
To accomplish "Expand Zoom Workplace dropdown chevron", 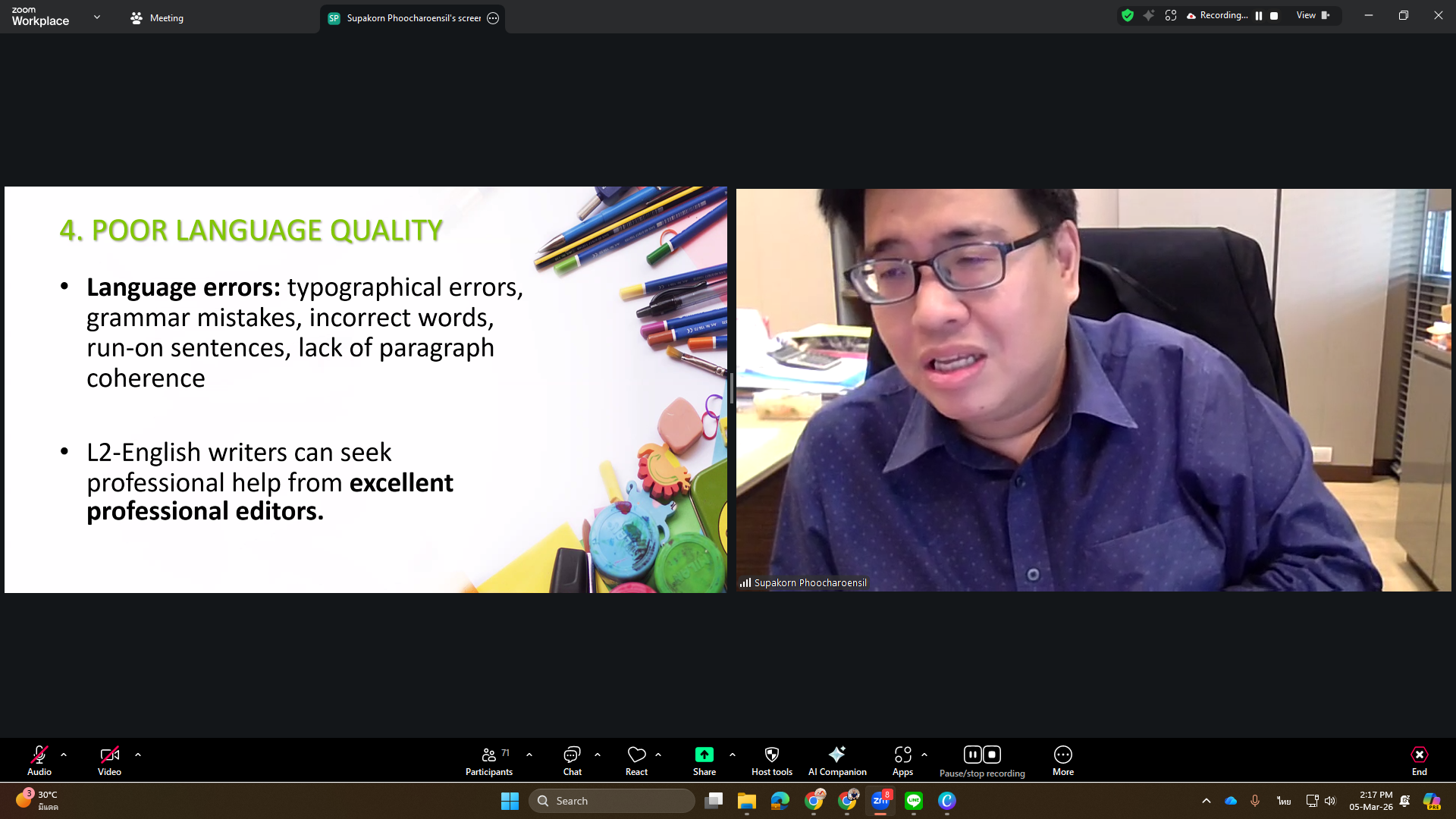I will [x=97, y=17].
